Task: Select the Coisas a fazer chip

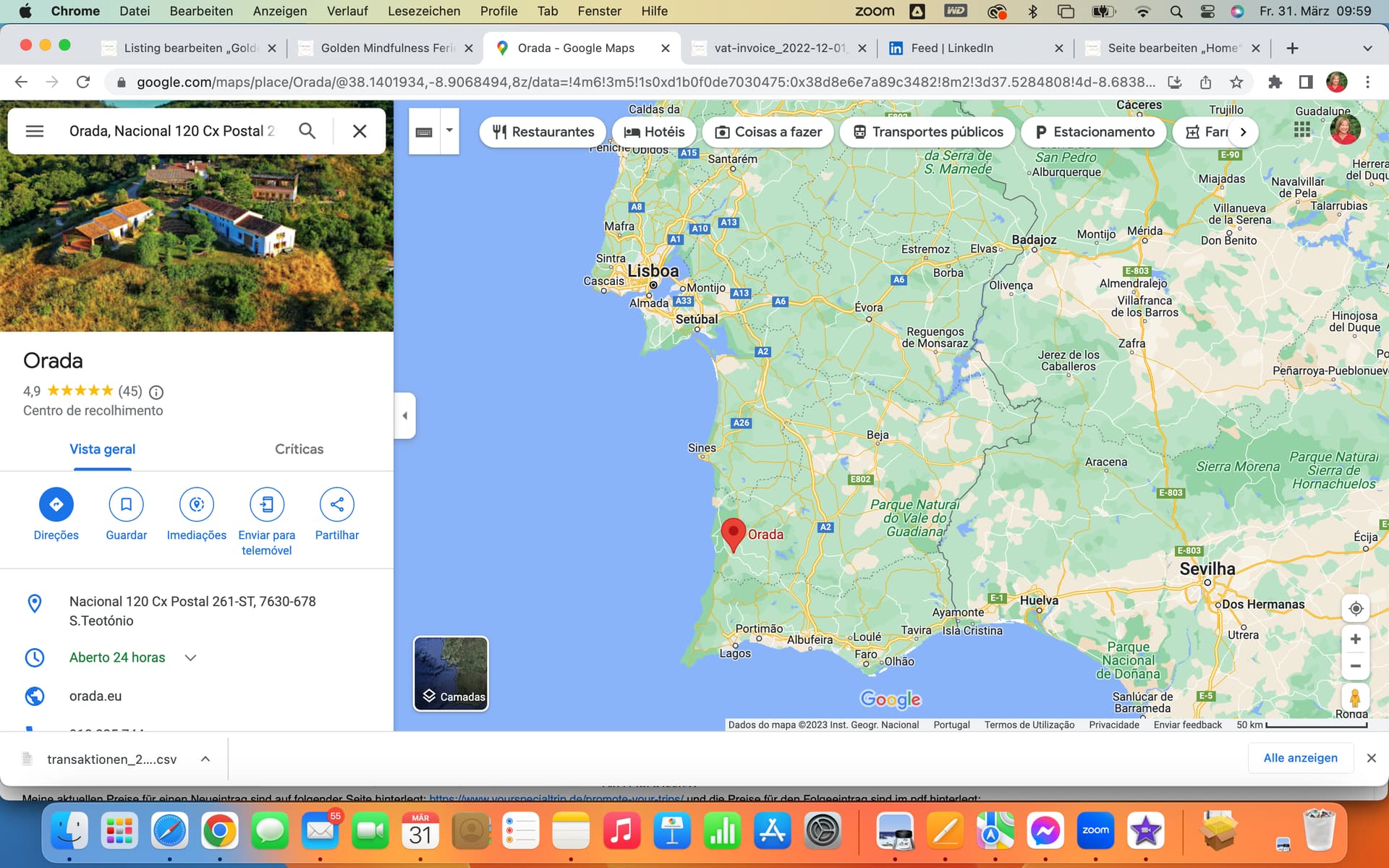Action: (768, 132)
